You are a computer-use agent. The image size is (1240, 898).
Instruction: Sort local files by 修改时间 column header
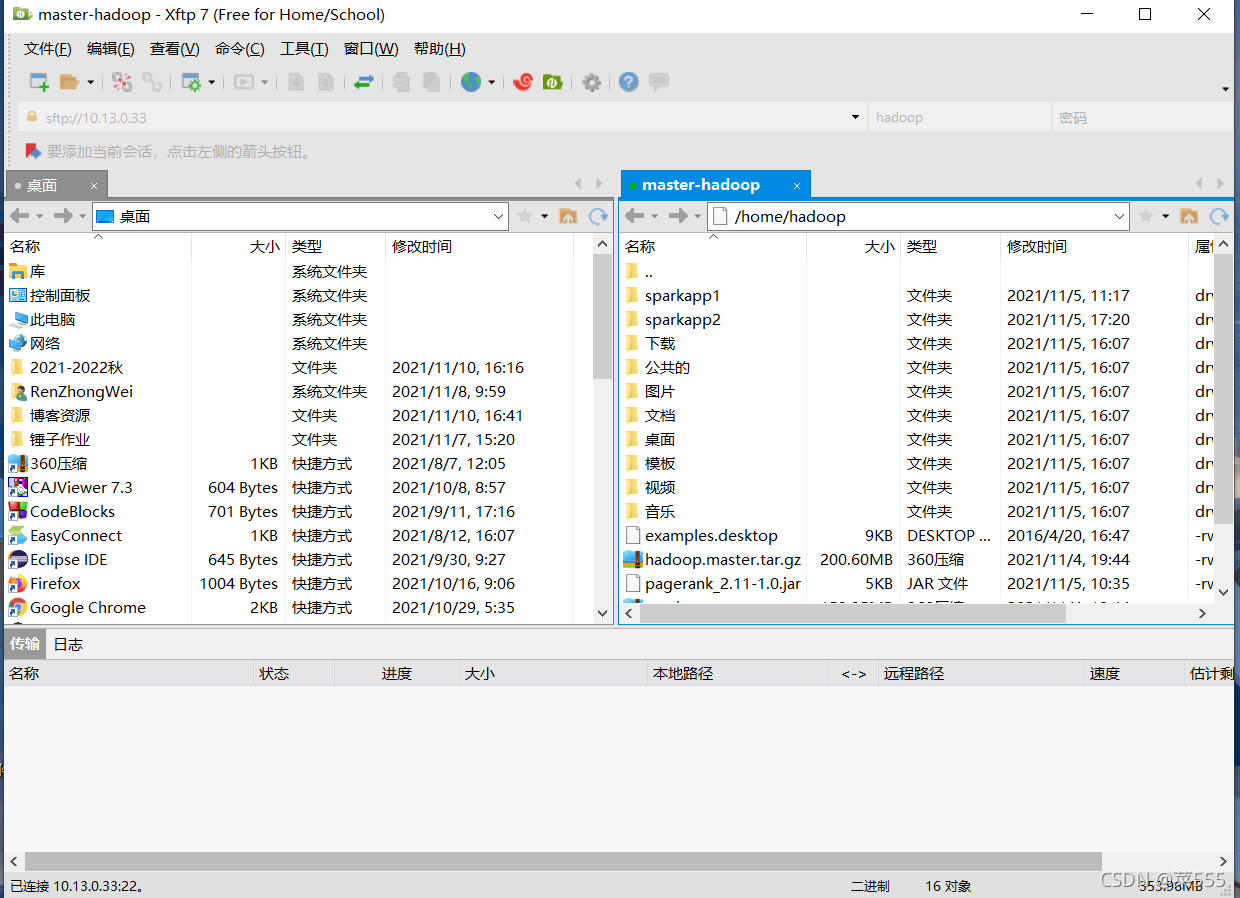tap(480, 246)
